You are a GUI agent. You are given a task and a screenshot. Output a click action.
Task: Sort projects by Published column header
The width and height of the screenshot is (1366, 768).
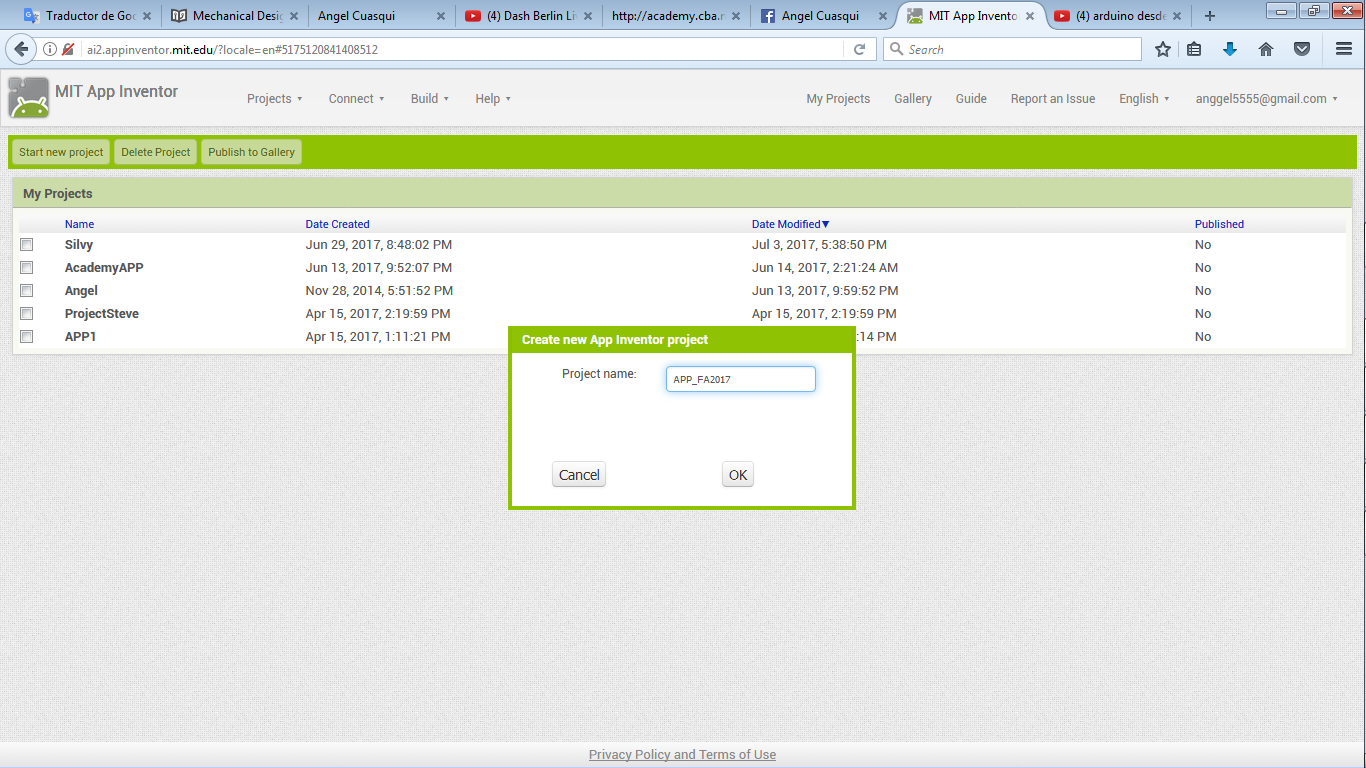(x=1219, y=224)
